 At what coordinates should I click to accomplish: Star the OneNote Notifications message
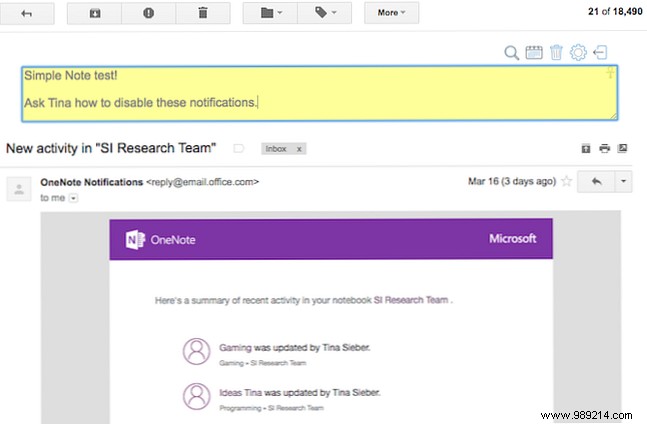click(567, 181)
